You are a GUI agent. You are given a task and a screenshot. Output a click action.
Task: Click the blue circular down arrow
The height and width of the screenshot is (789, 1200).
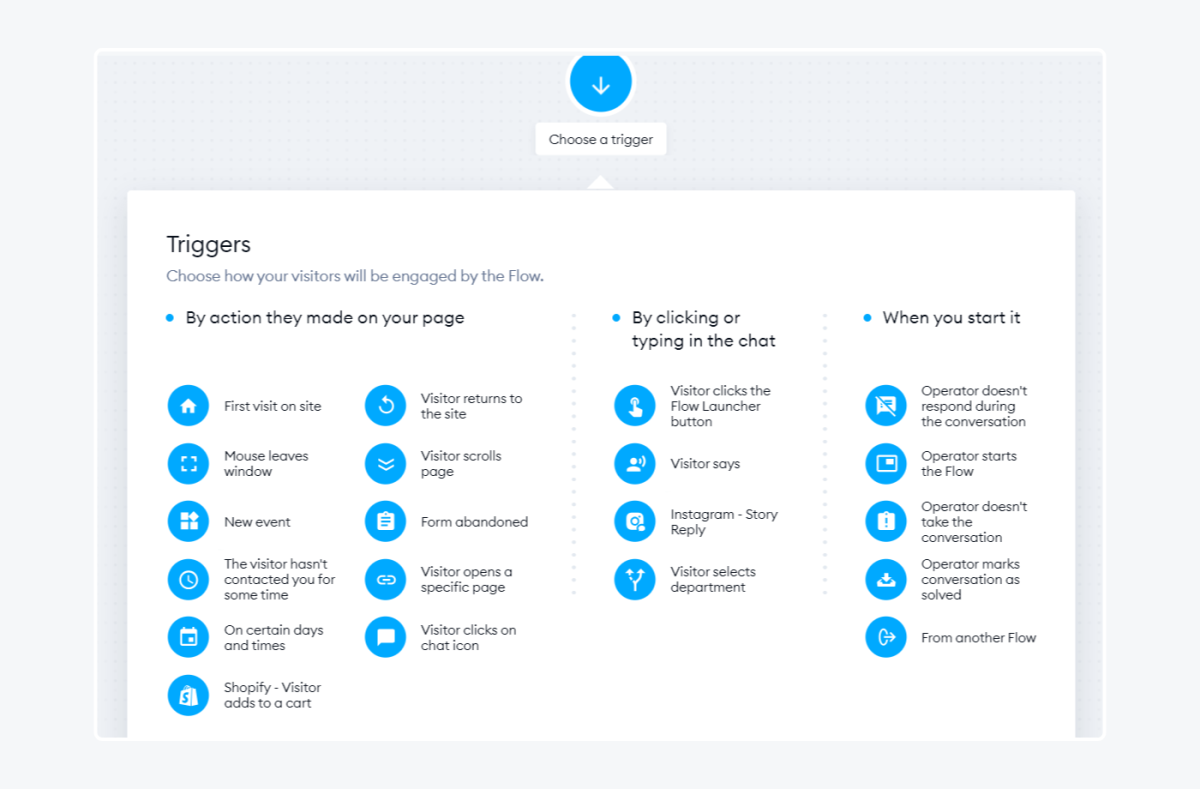pyautogui.click(x=600, y=83)
